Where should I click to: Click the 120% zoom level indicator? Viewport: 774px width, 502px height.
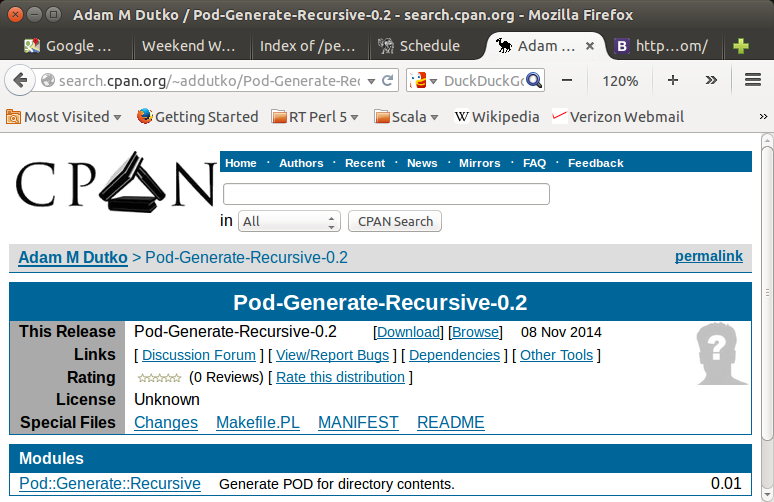point(620,80)
